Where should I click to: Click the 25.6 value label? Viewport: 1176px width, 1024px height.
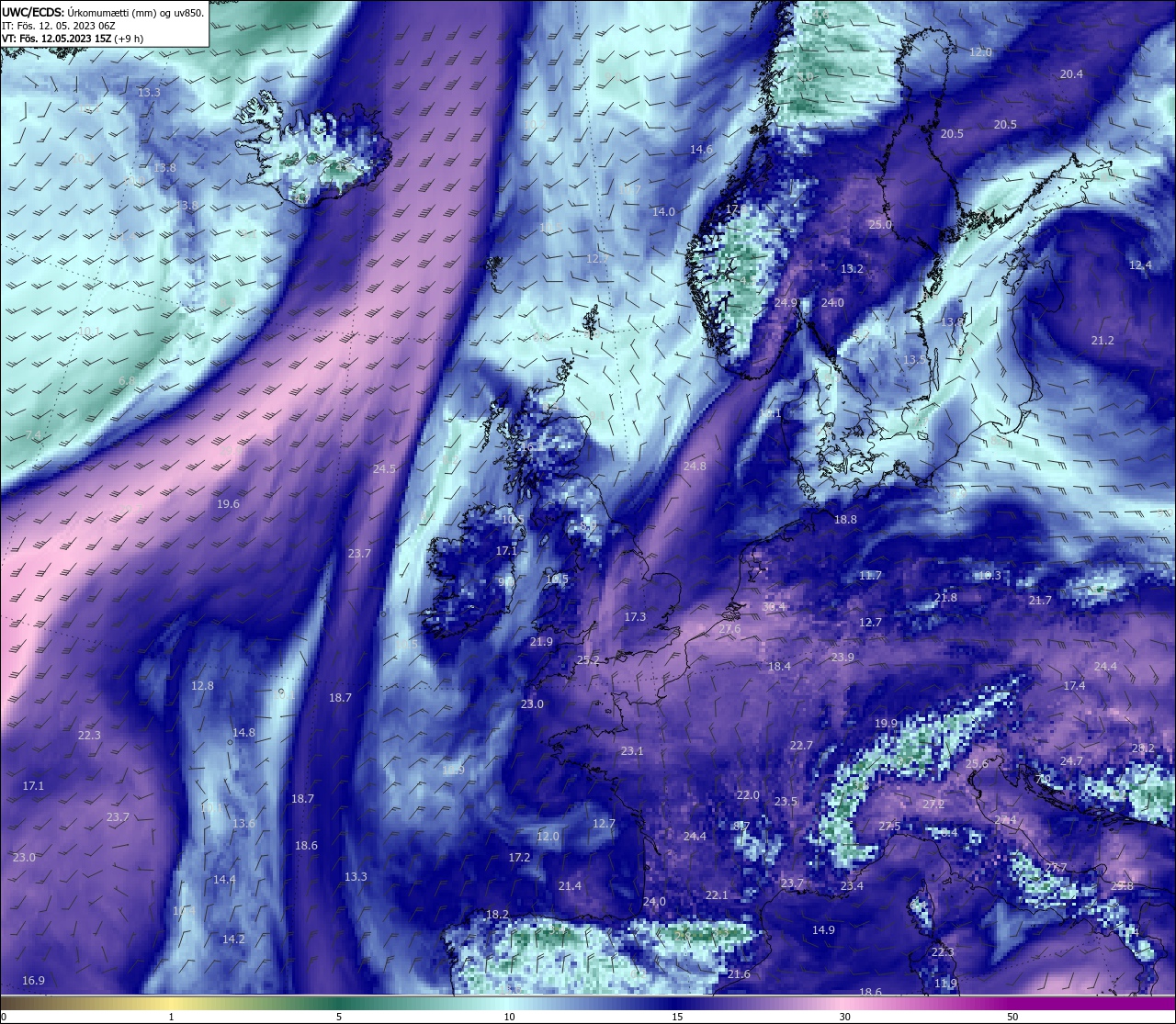coord(977,764)
